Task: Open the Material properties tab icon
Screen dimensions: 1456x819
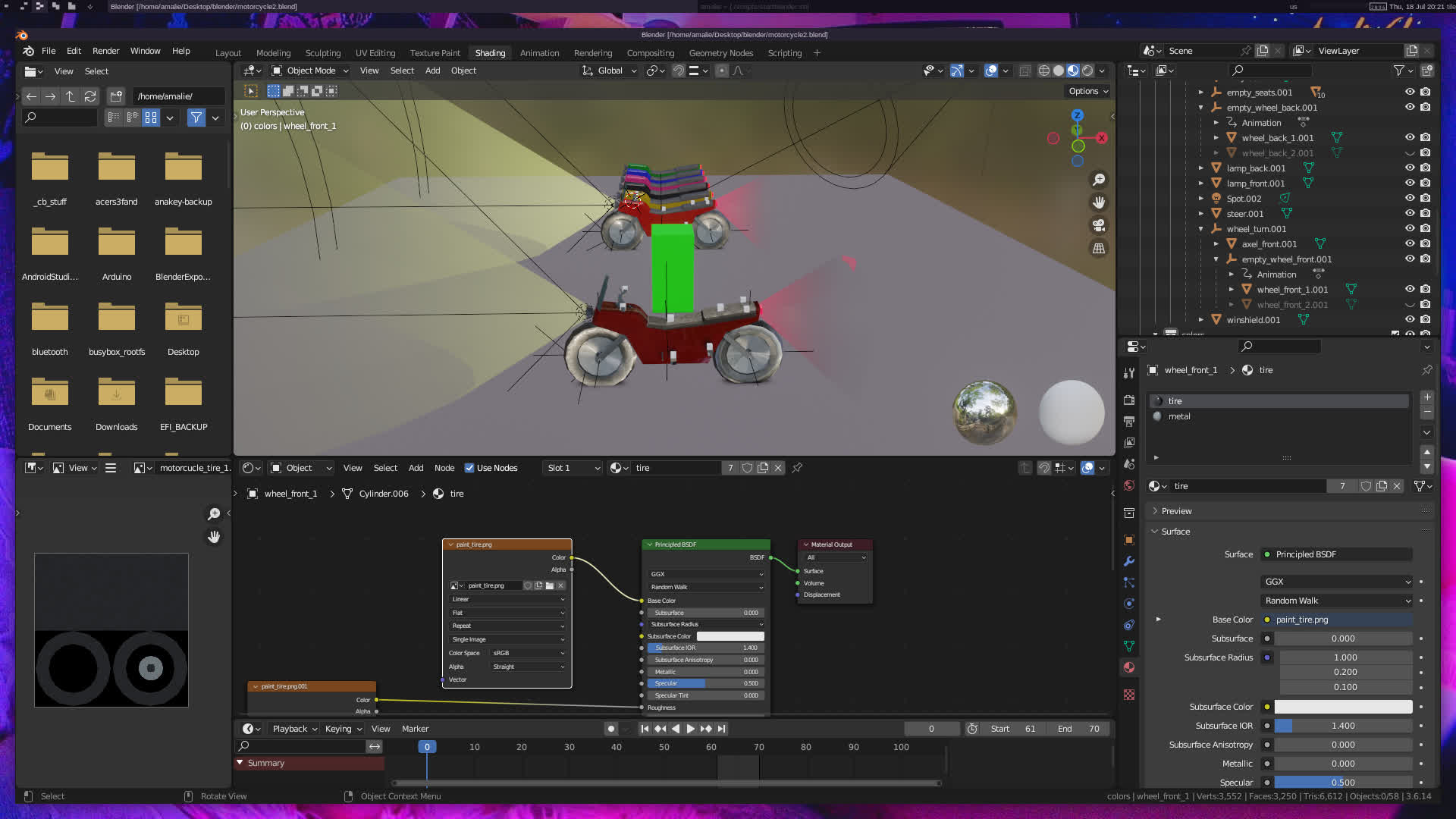Action: pyautogui.click(x=1129, y=667)
